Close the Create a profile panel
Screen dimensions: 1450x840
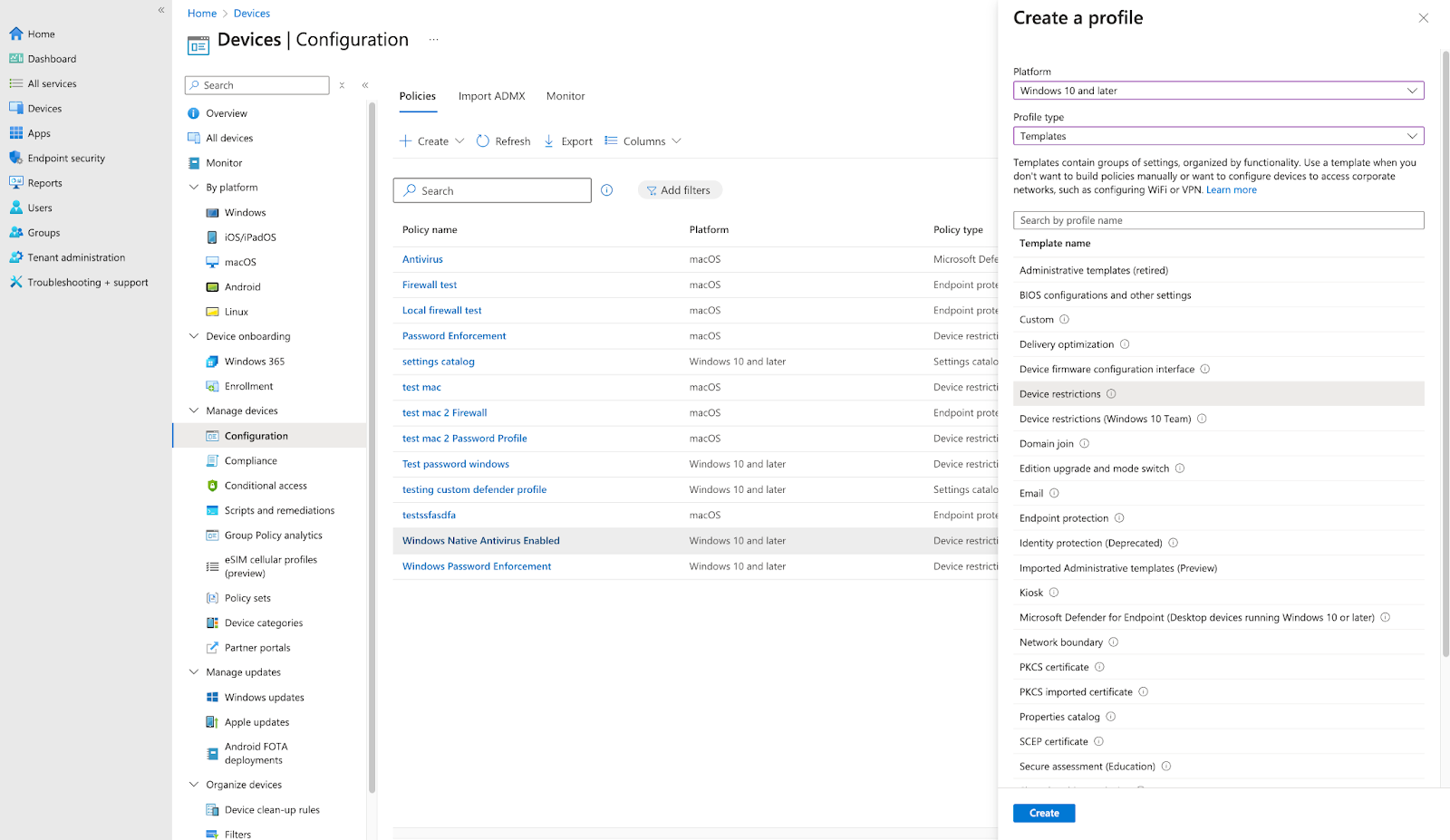pyautogui.click(x=1424, y=18)
